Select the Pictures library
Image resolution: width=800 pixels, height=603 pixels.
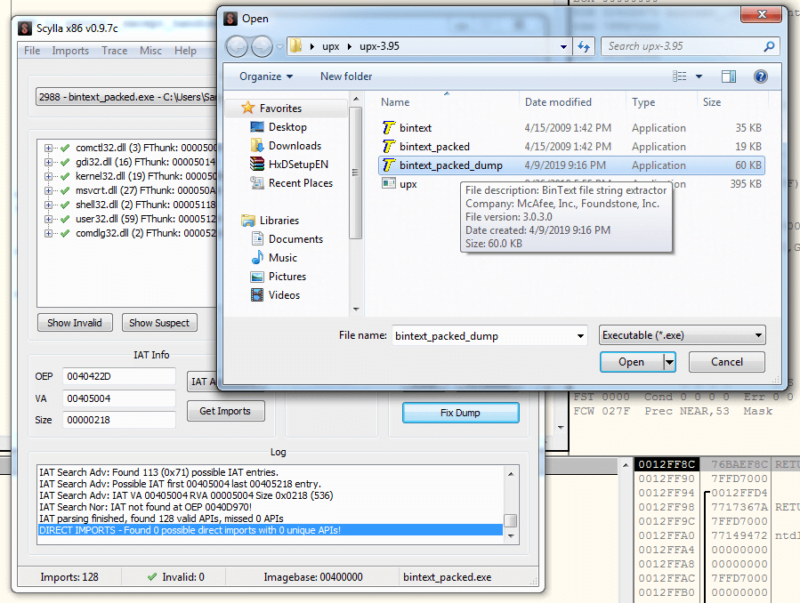pyautogui.click(x=288, y=276)
